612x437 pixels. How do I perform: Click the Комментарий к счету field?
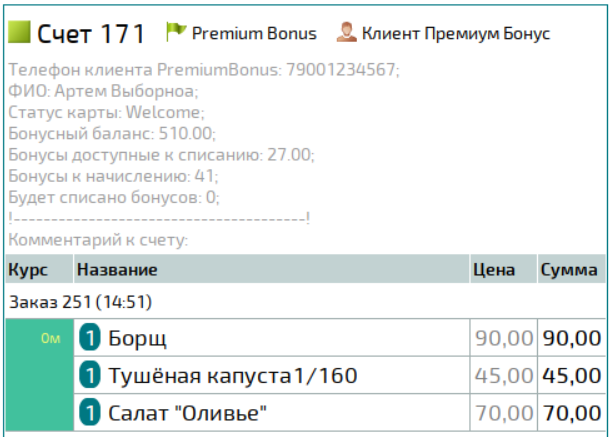[98, 240]
